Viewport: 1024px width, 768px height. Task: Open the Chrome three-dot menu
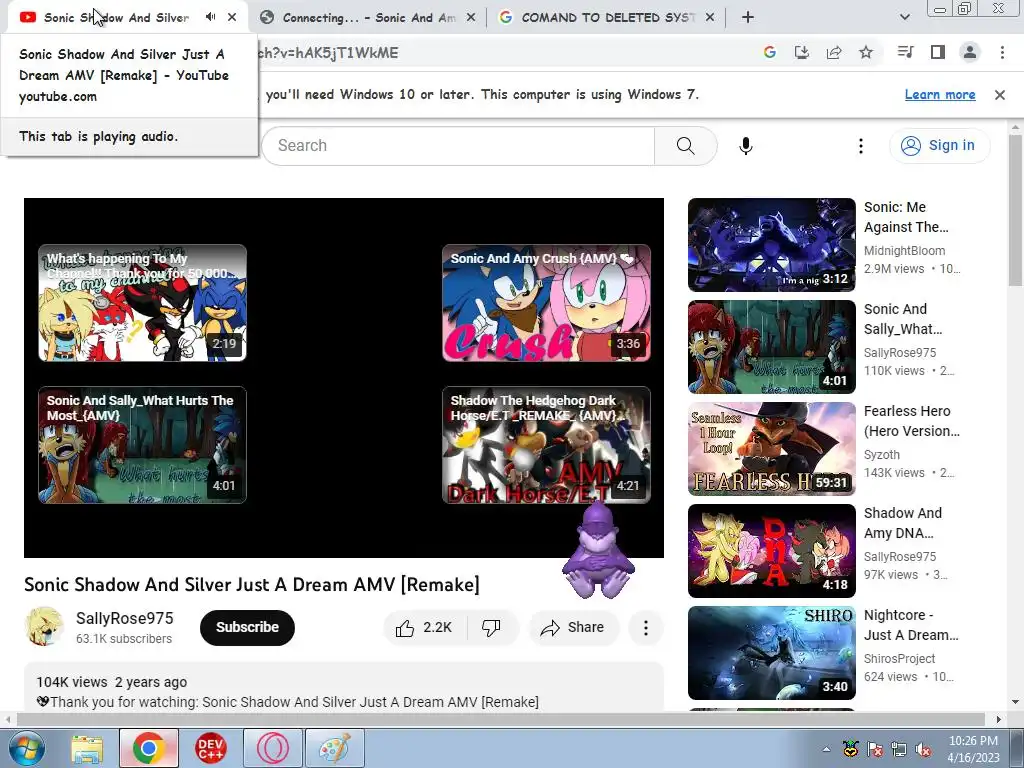click(x=1002, y=52)
